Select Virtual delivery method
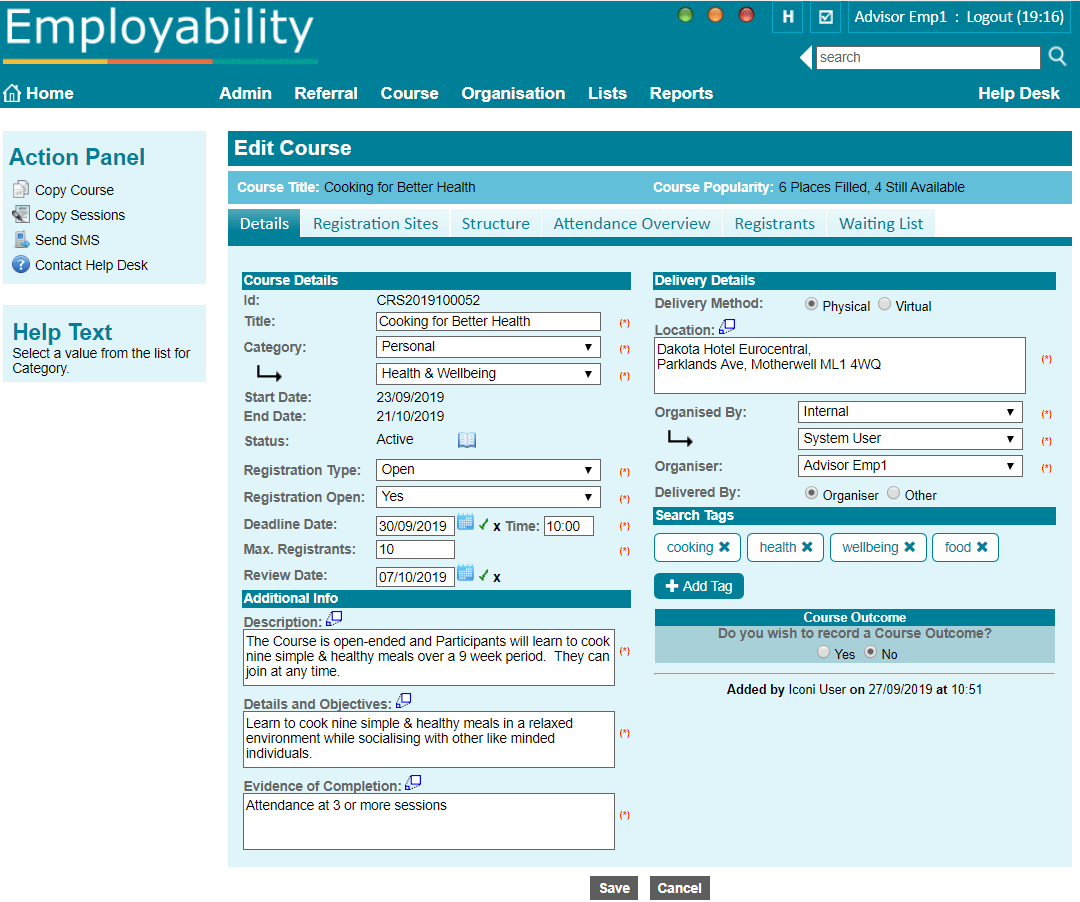Viewport: 1080px width, 902px height. pyautogui.click(x=884, y=305)
